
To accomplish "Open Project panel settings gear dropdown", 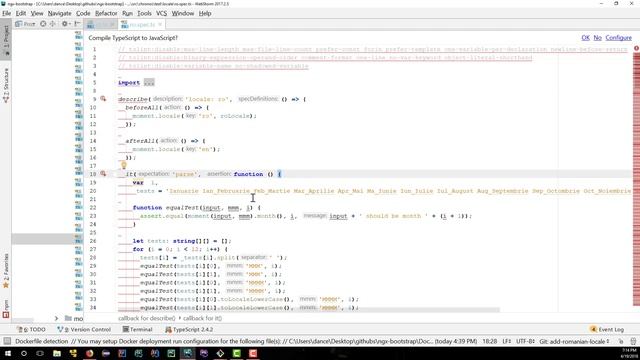I will (65, 24).
